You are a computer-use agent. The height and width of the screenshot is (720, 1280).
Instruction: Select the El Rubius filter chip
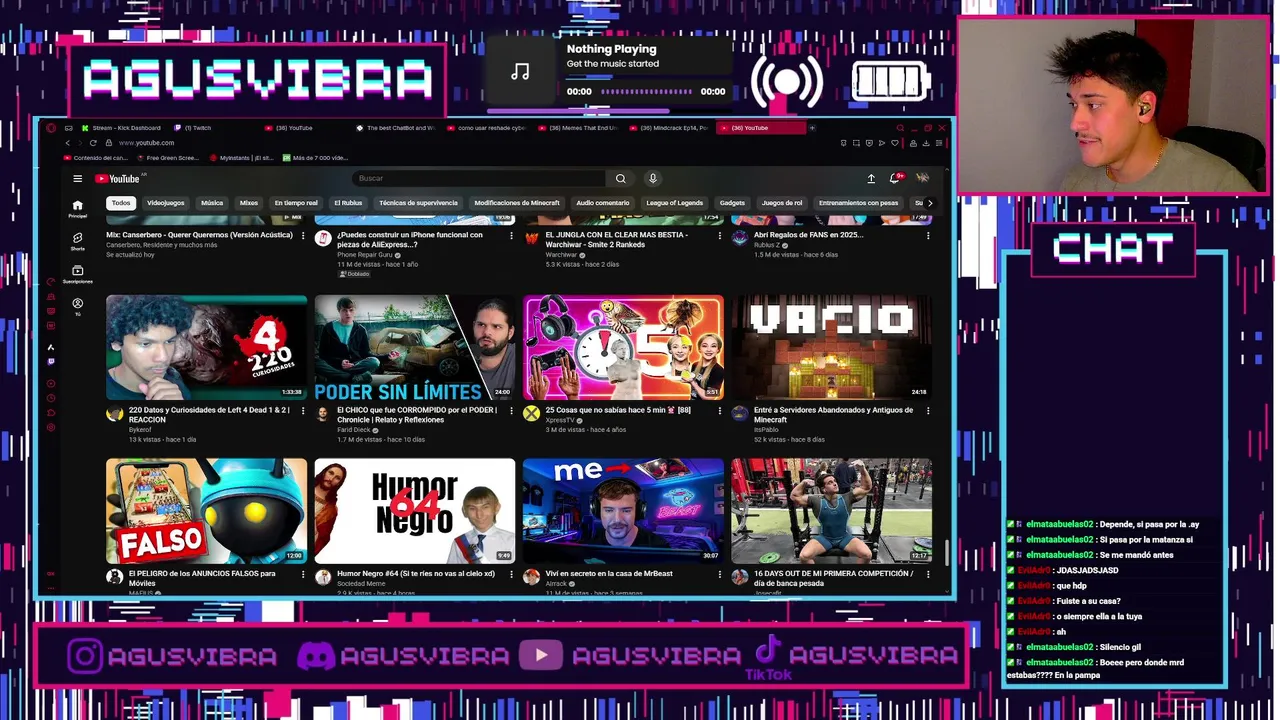(x=348, y=203)
